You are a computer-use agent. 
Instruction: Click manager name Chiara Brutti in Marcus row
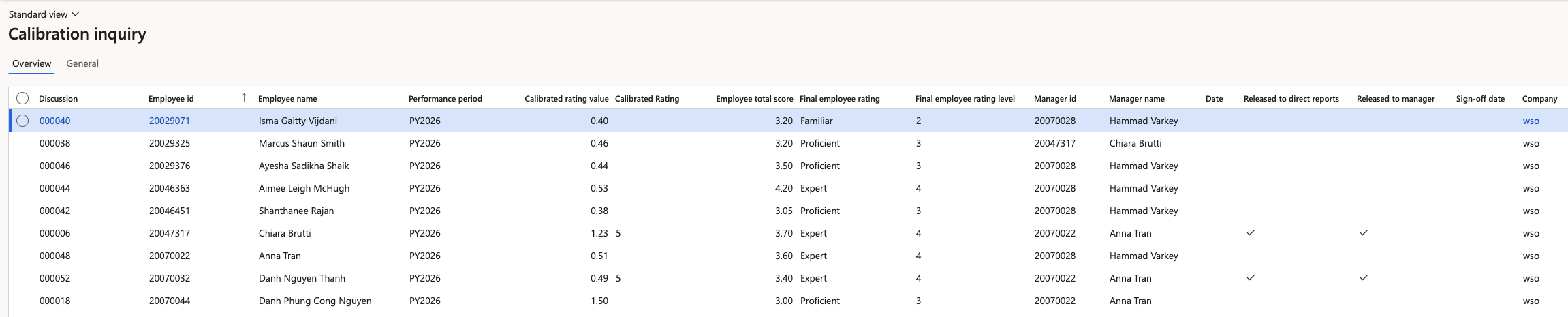click(1135, 143)
